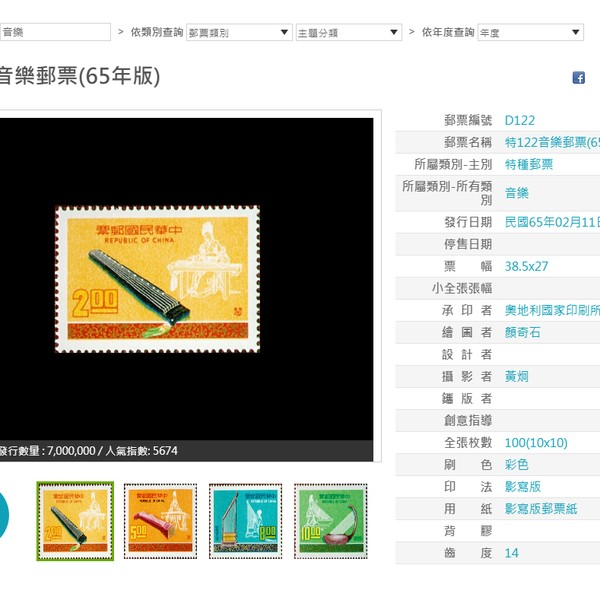Open the D122 stamp number link
Image resolution: width=600 pixels, height=600 pixels.
pos(519,121)
